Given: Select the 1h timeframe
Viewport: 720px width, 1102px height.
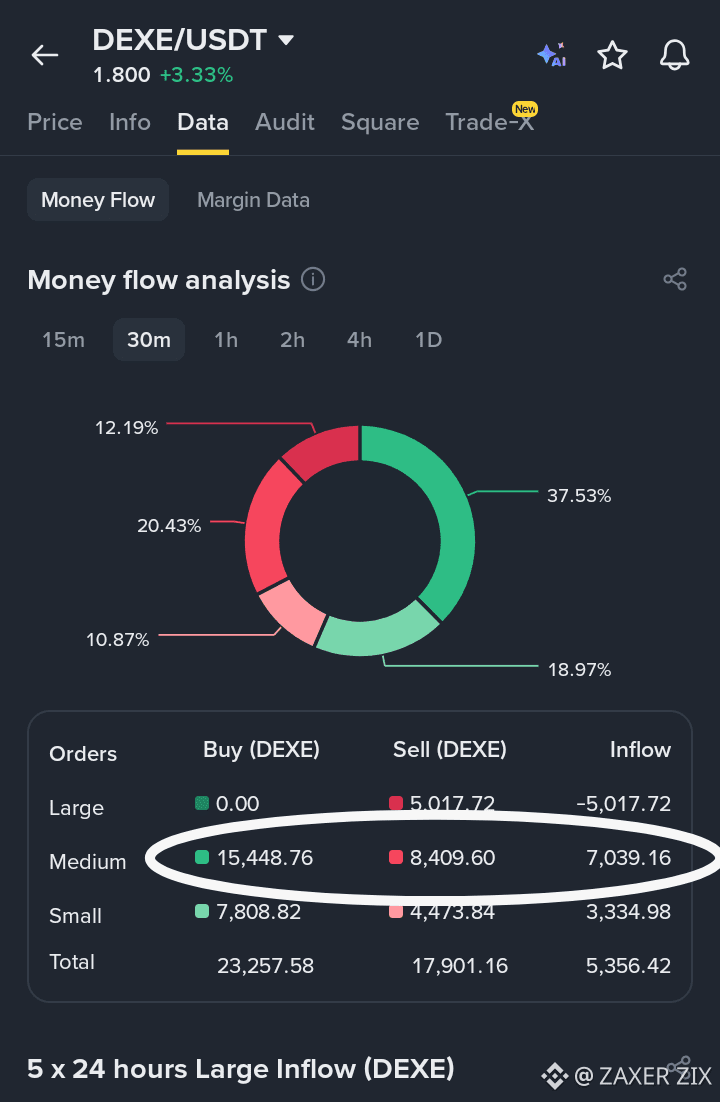Looking at the screenshot, I should pos(226,339).
